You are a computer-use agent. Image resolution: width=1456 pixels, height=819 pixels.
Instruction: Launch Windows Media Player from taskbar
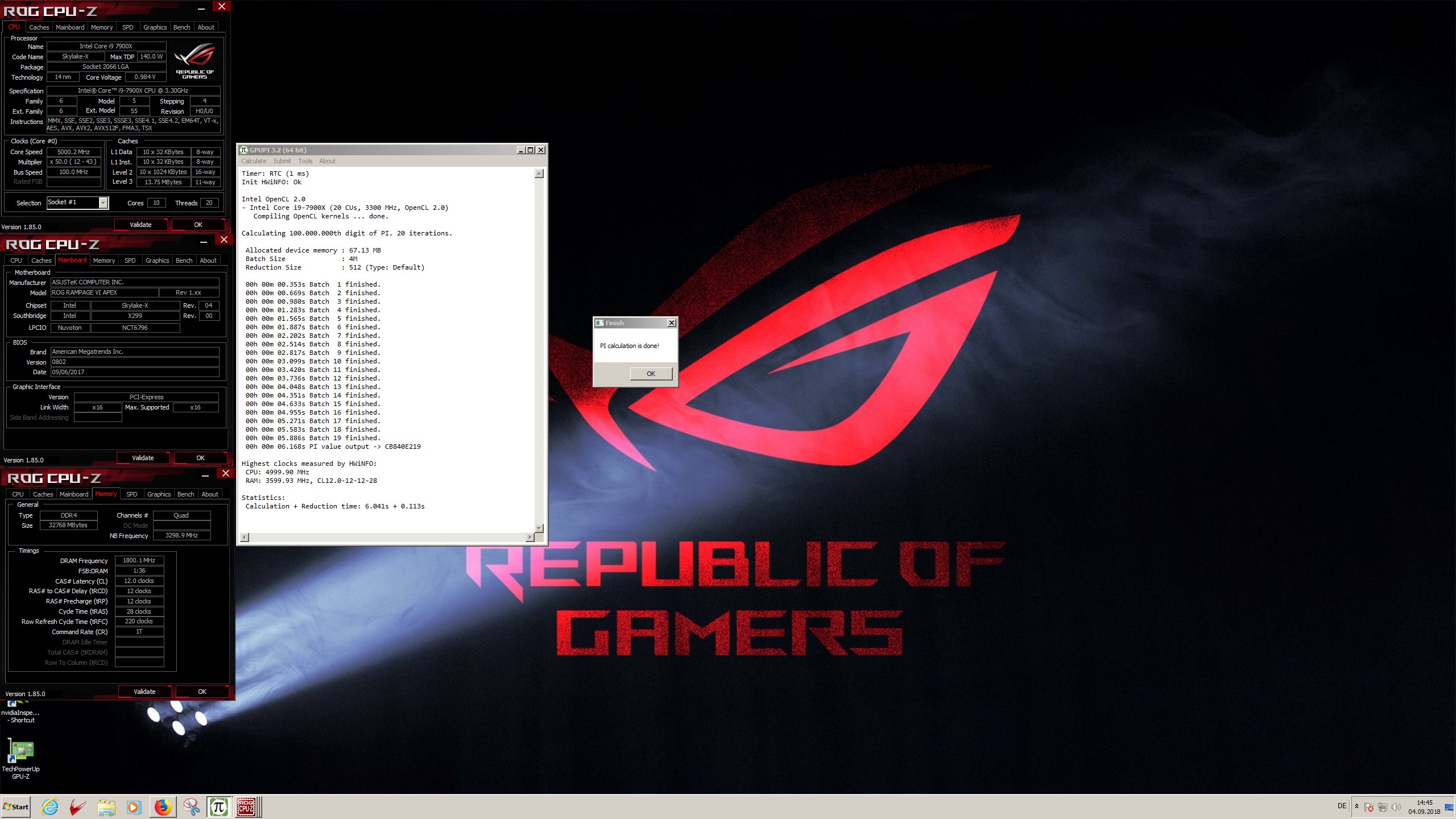pos(134,806)
